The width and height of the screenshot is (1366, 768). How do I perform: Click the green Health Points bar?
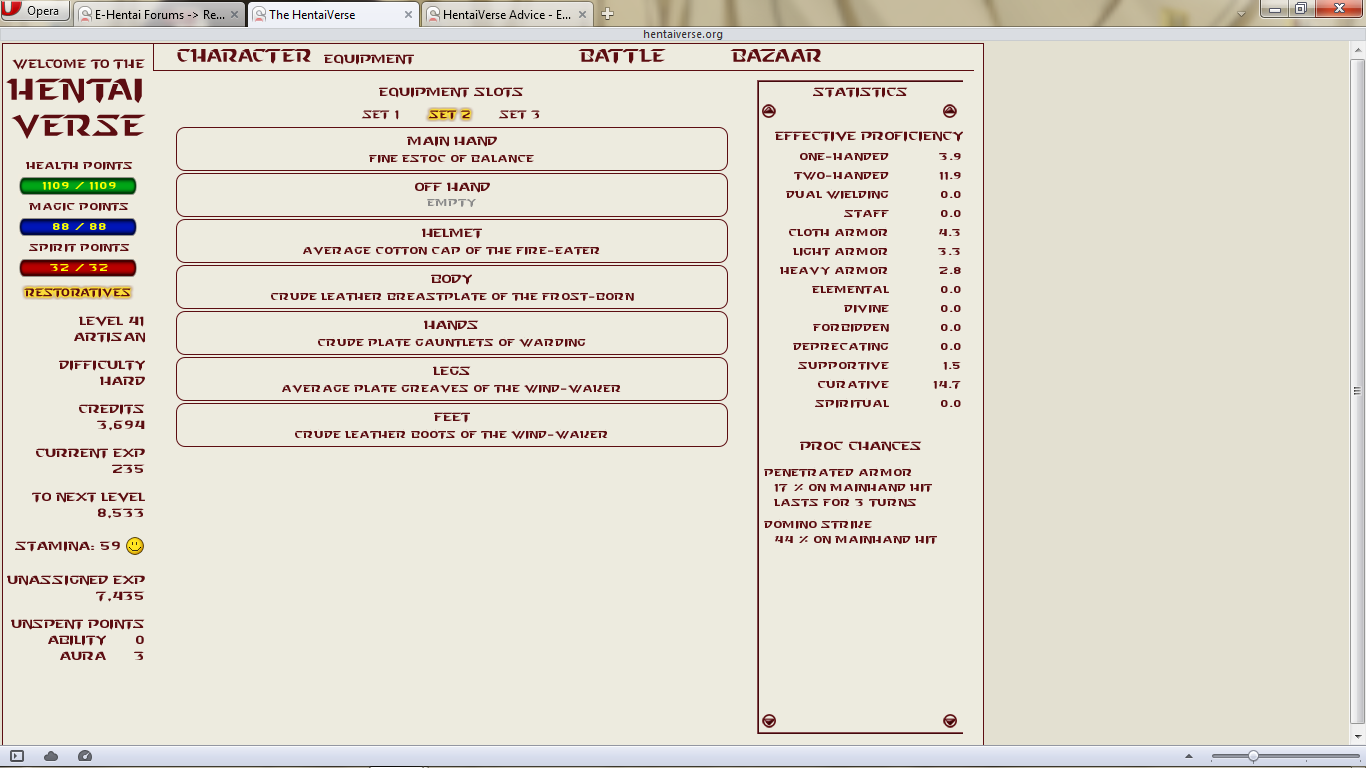78,186
